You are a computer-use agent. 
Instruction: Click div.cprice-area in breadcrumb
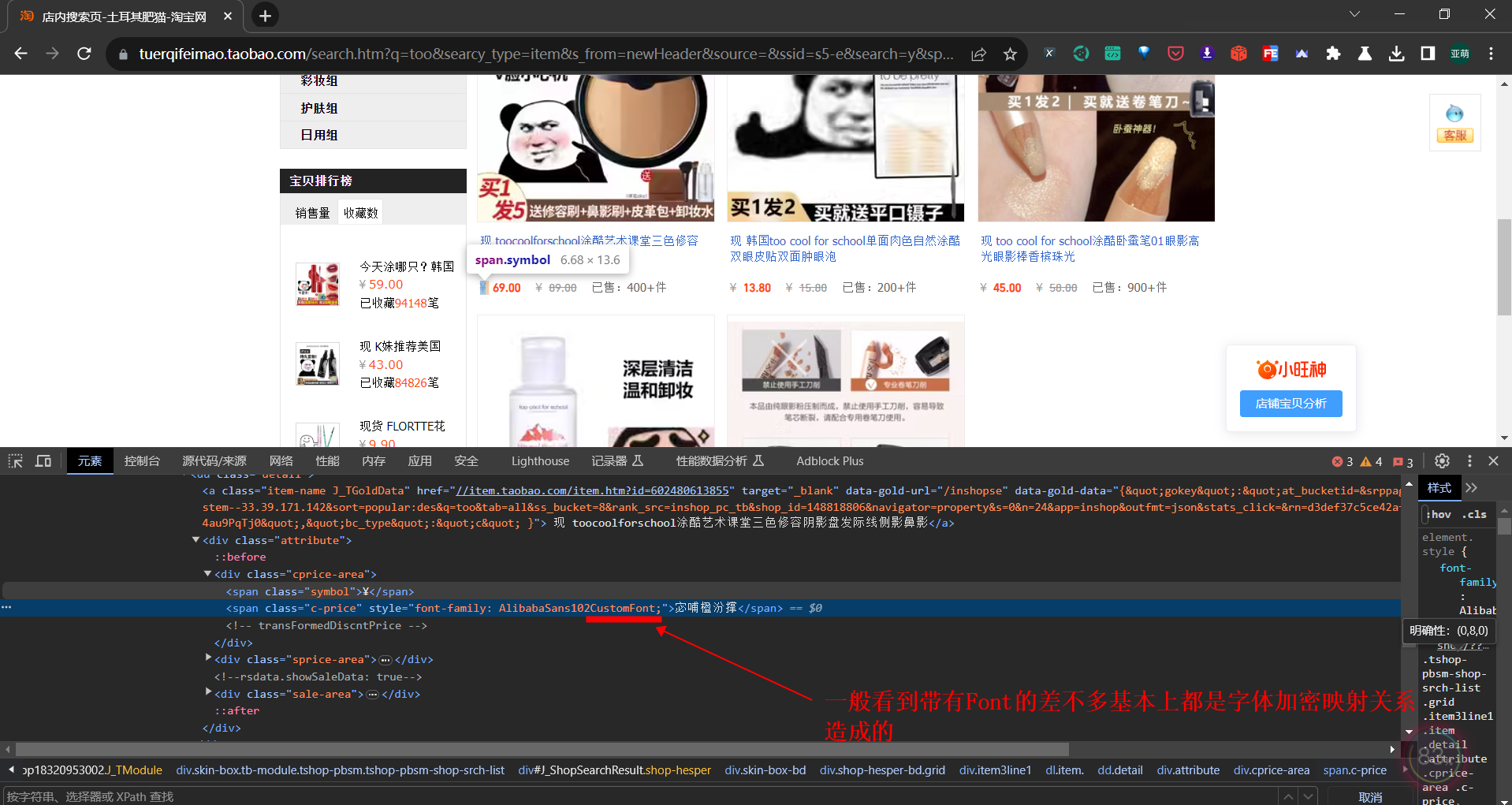coord(1272,770)
